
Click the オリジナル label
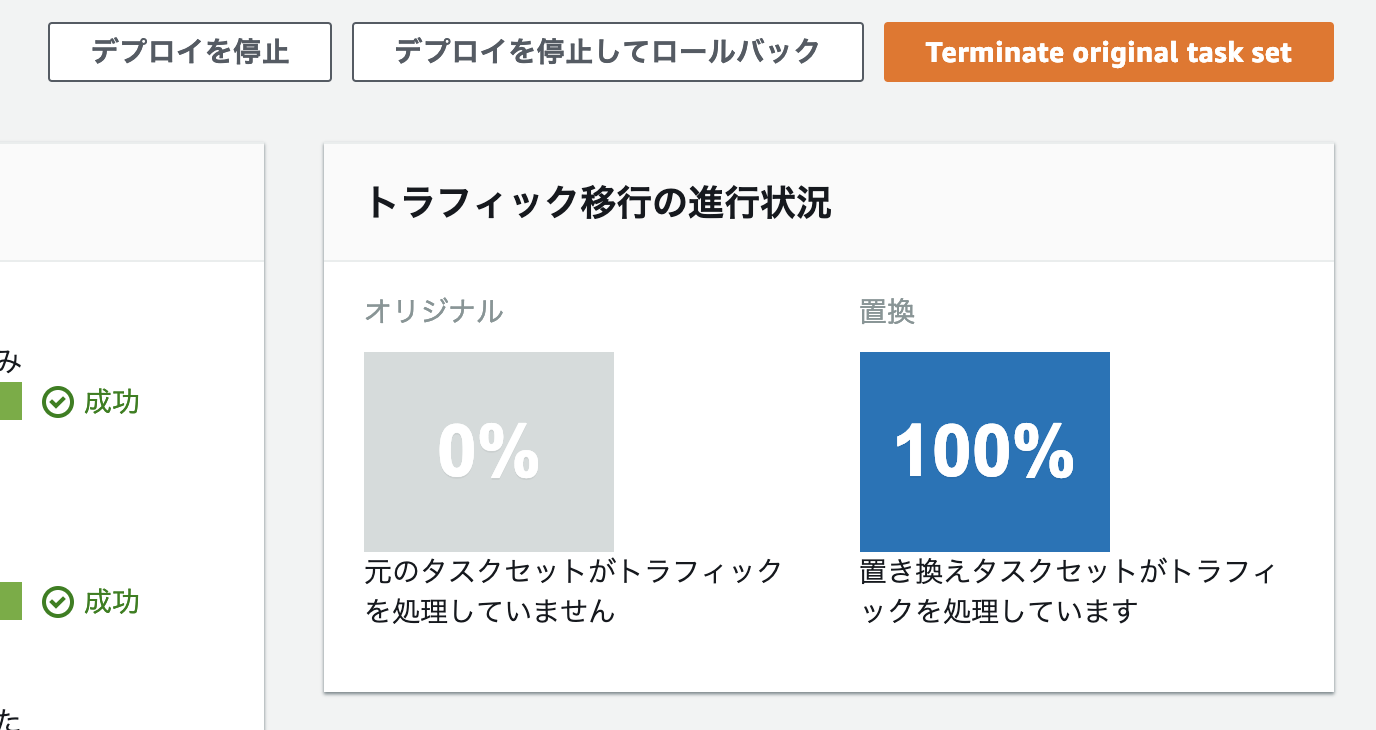click(x=433, y=311)
